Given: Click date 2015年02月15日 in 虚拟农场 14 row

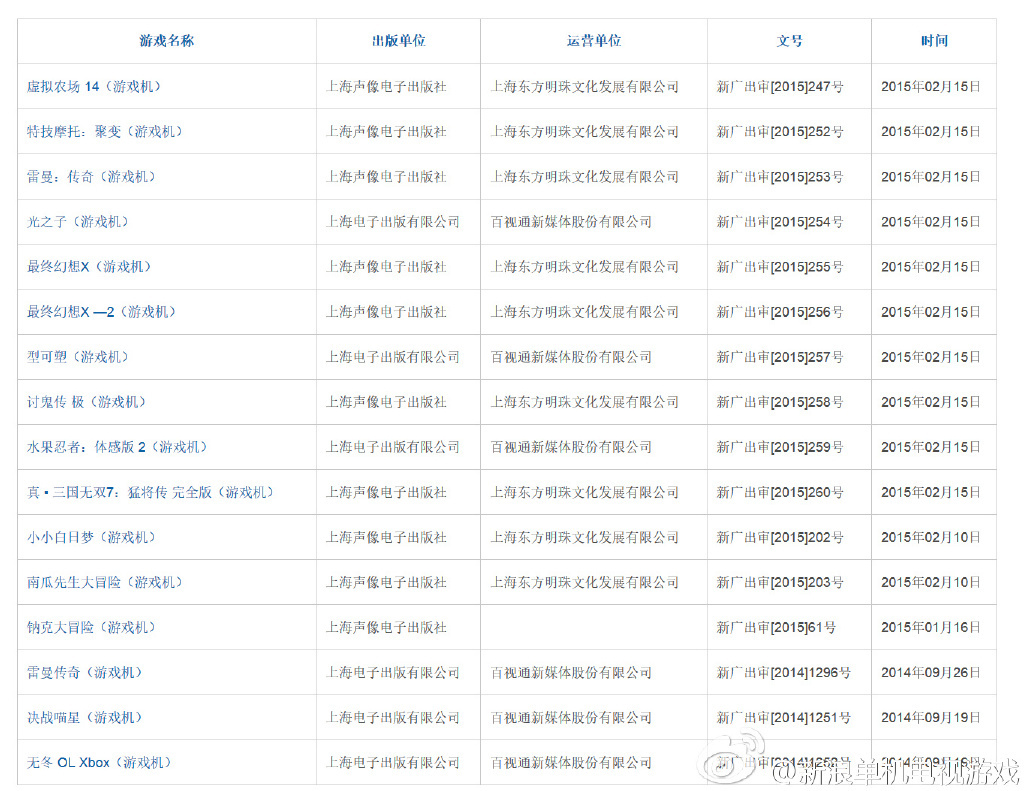Looking at the screenshot, I should pos(931,86).
